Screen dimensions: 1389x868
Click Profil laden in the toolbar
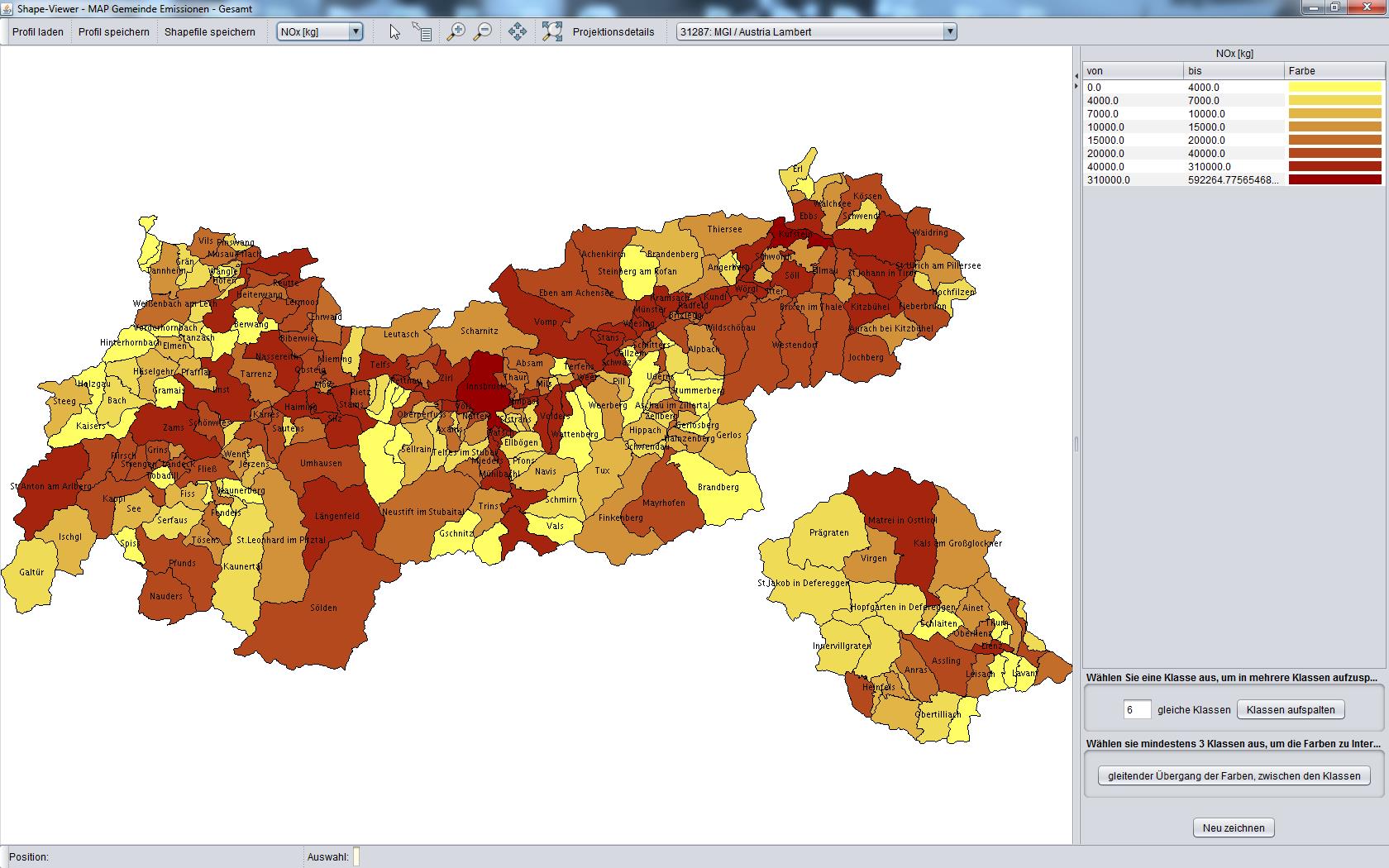(38, 32)
